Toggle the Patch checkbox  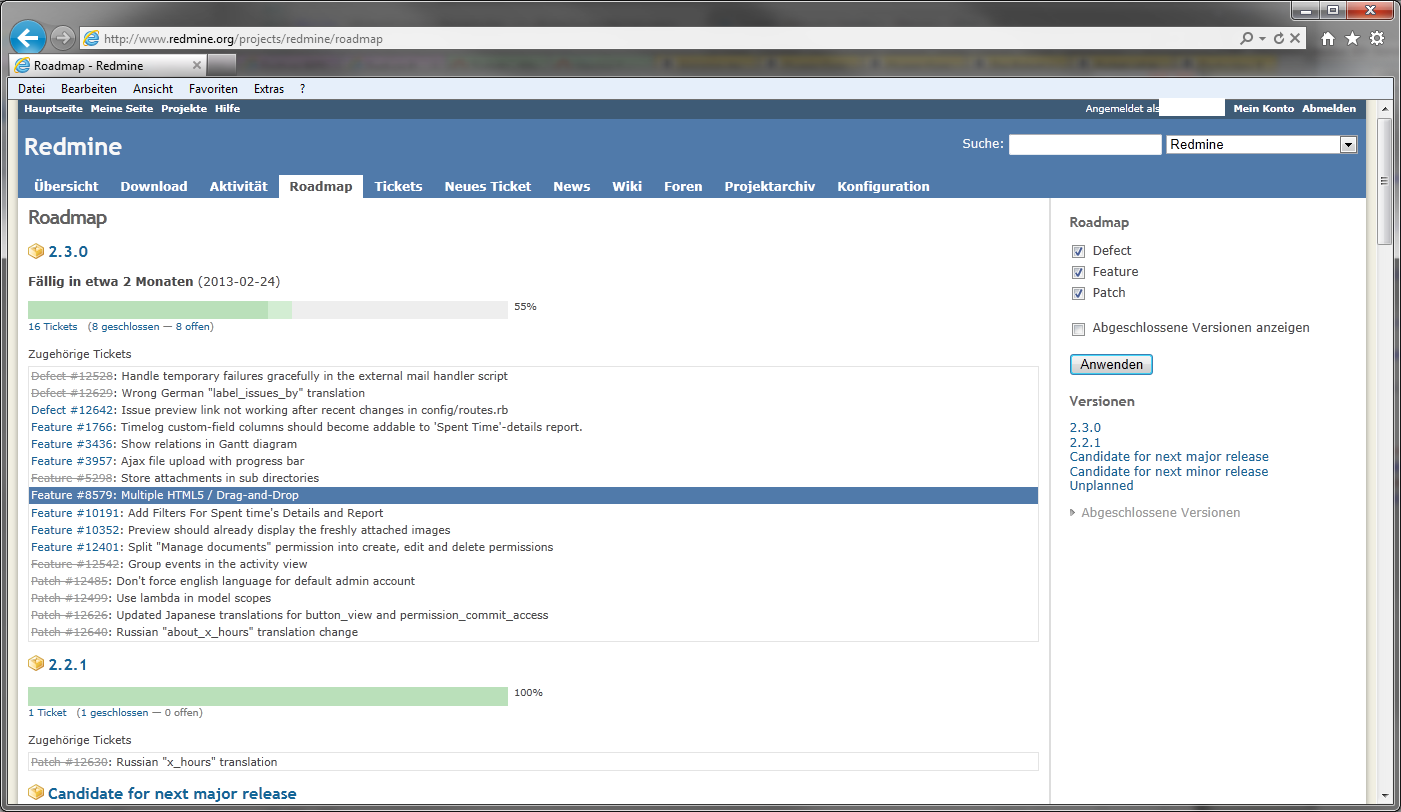tap(1078, 293)
